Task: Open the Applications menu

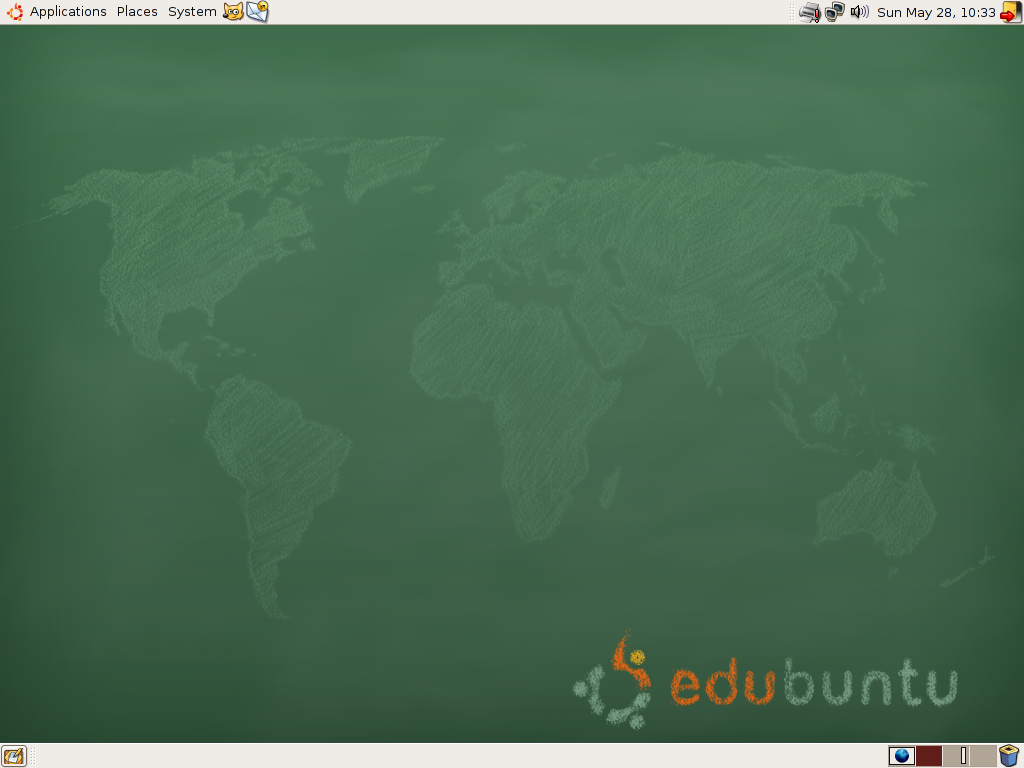Action: tap(68, 12)
